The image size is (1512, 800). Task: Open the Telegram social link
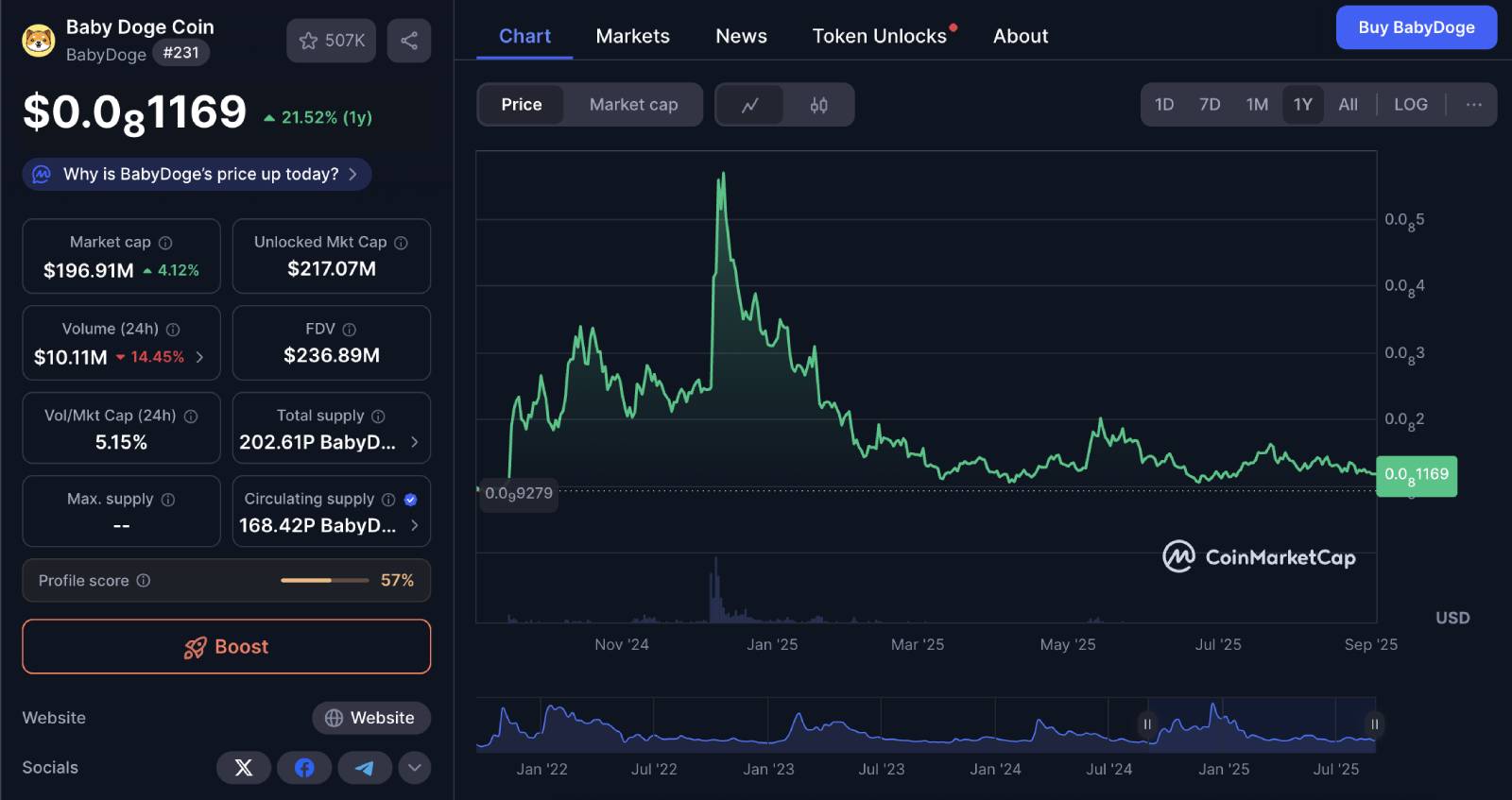pos(364,768)
